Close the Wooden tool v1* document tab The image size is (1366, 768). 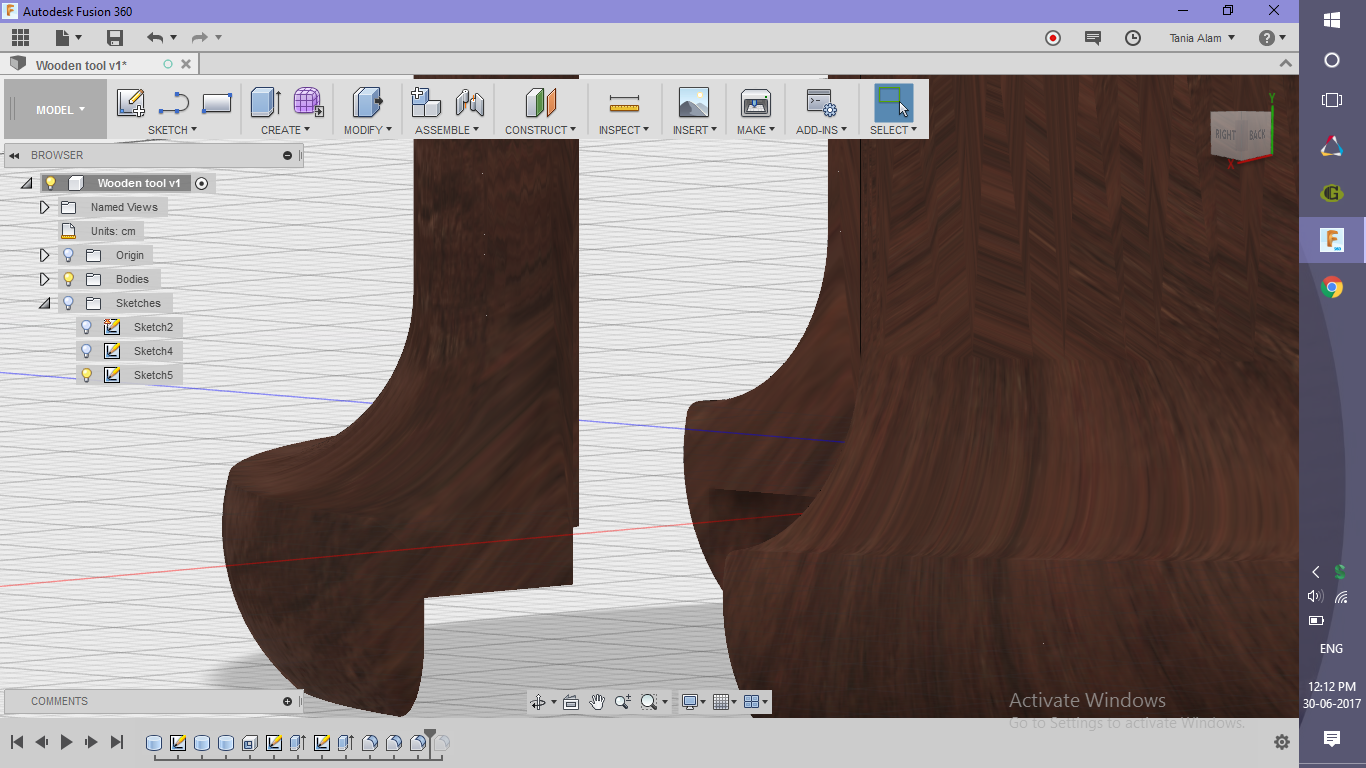185,64
